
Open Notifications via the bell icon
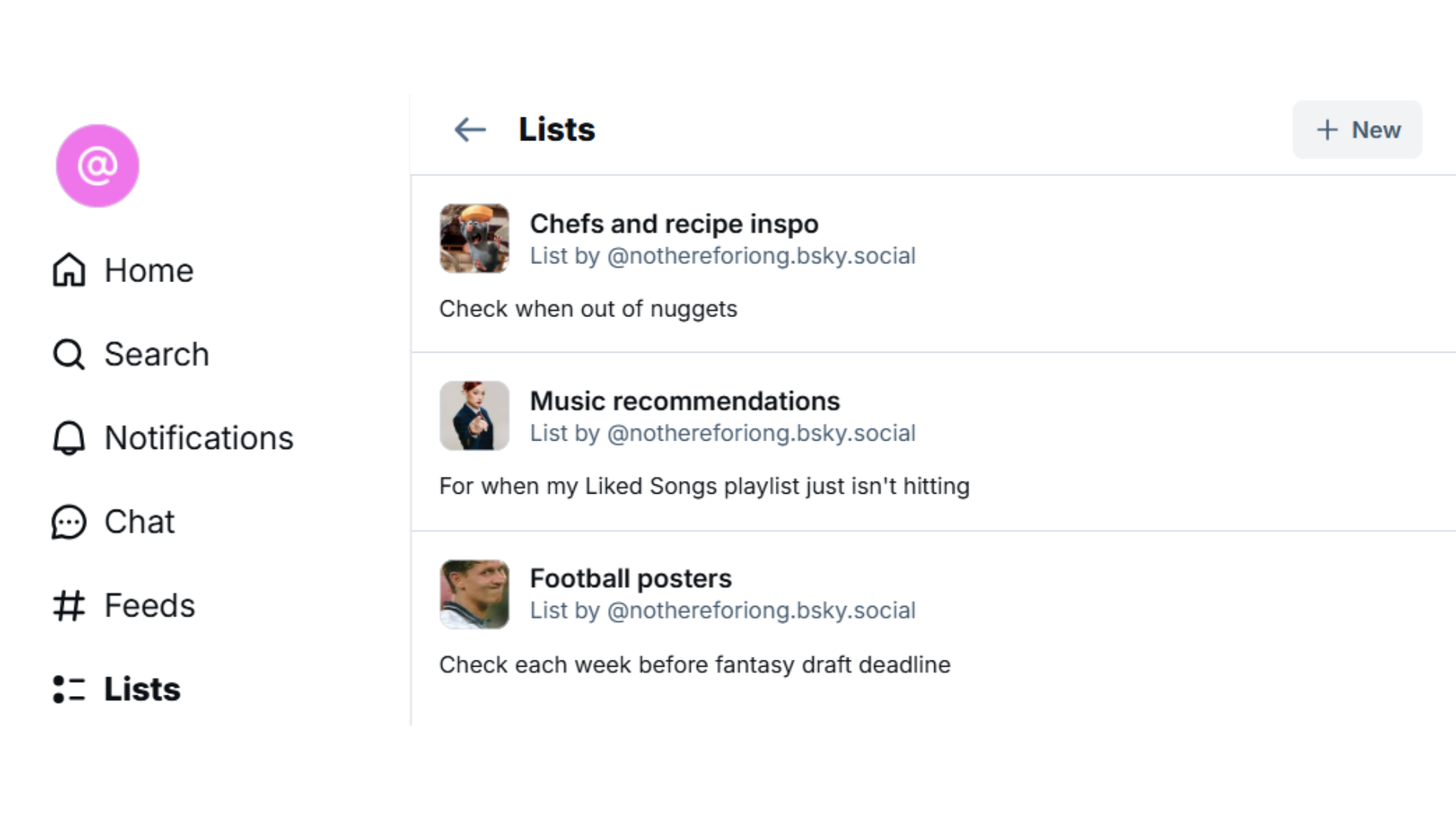(x=68, y=438)
